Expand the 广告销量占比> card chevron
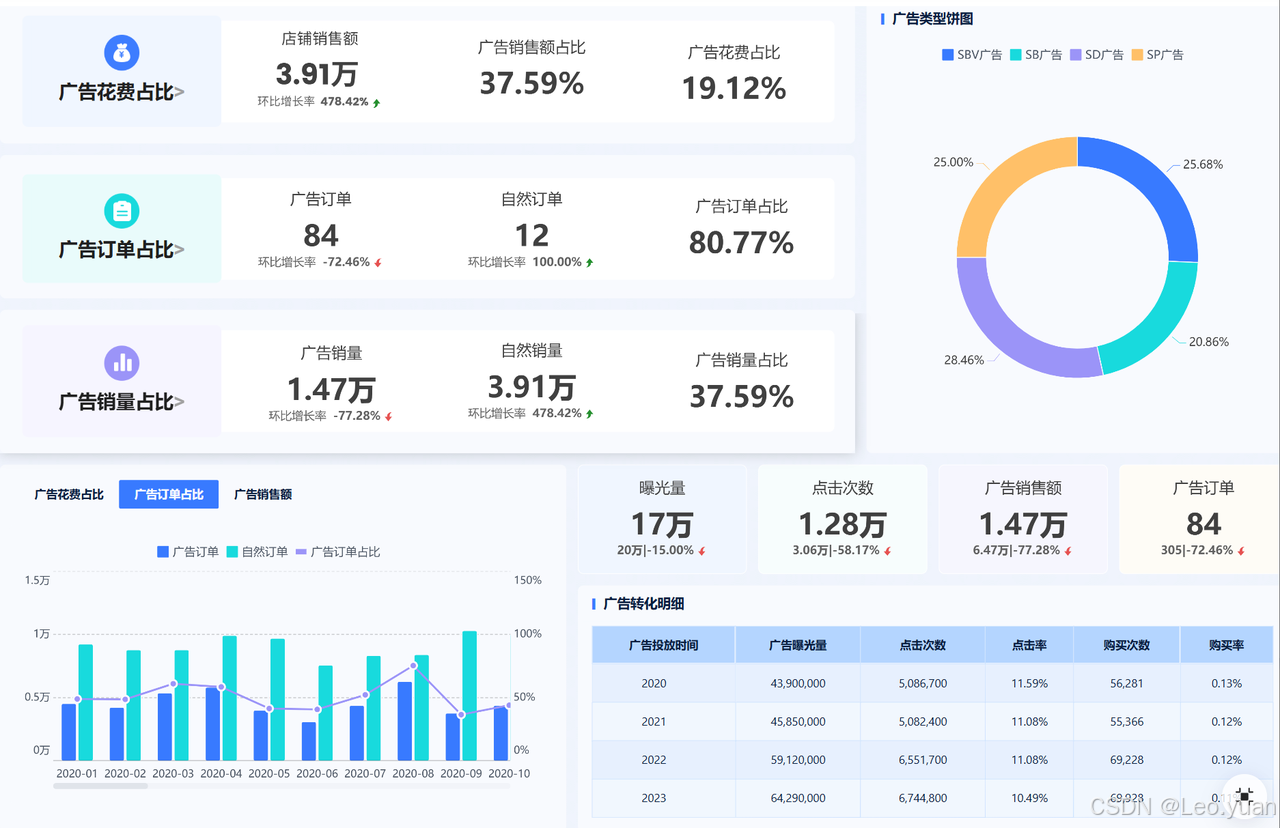1280x828 pixels. coord(179,402)
